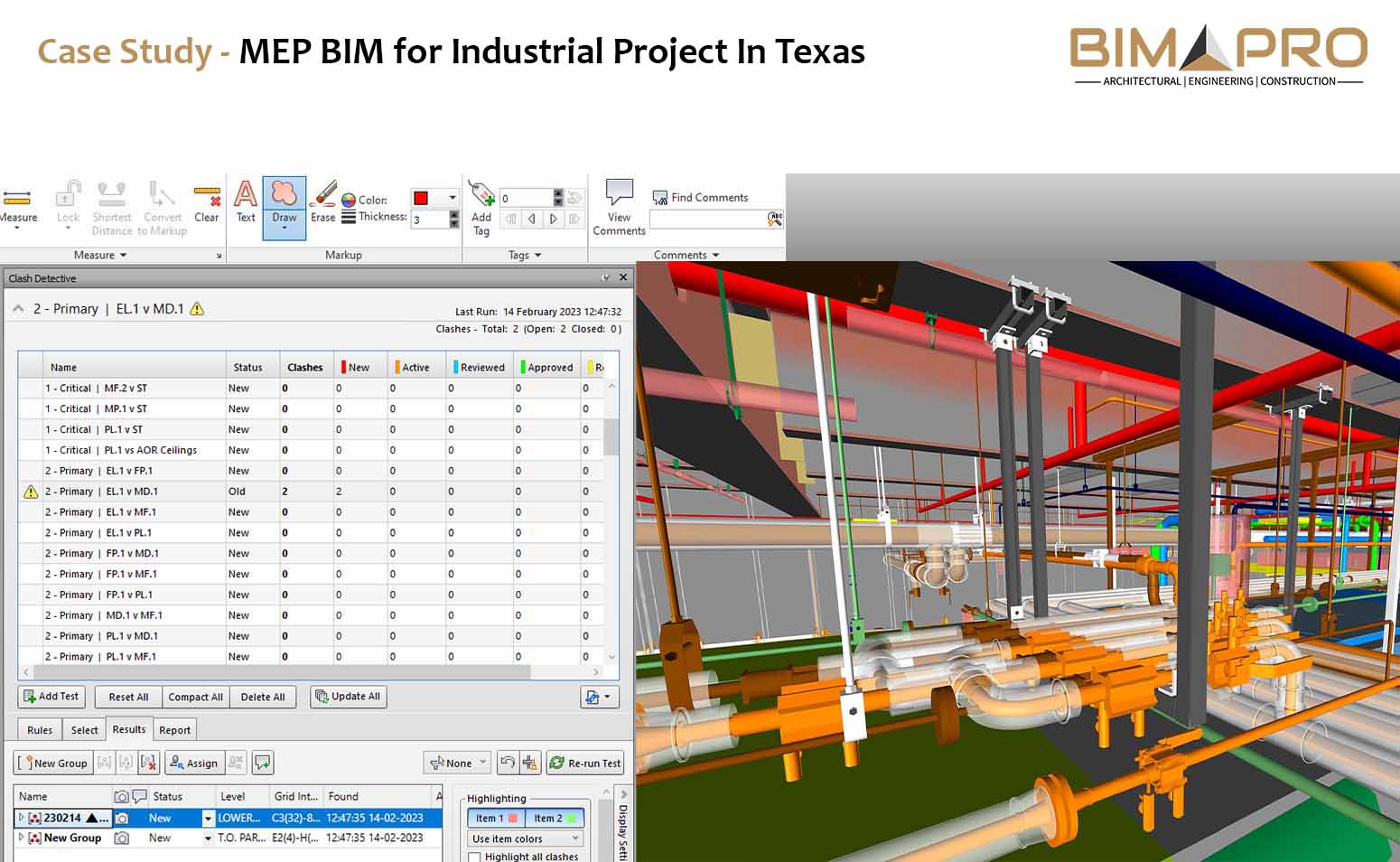Enable Highlight all clashes
This screenshot has height=862, width=1400.
coord(474,857)
